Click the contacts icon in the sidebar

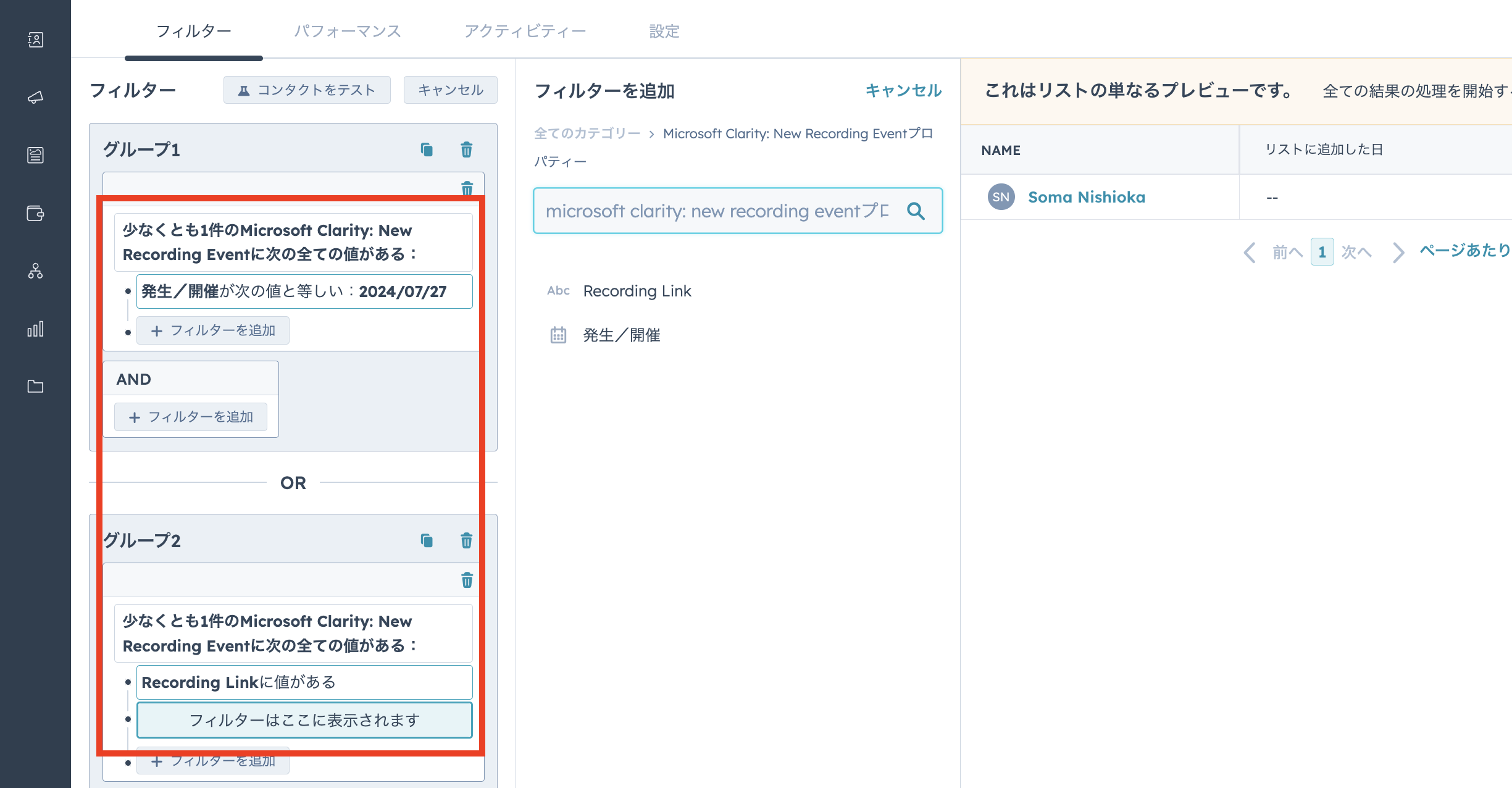coord(35,40)
